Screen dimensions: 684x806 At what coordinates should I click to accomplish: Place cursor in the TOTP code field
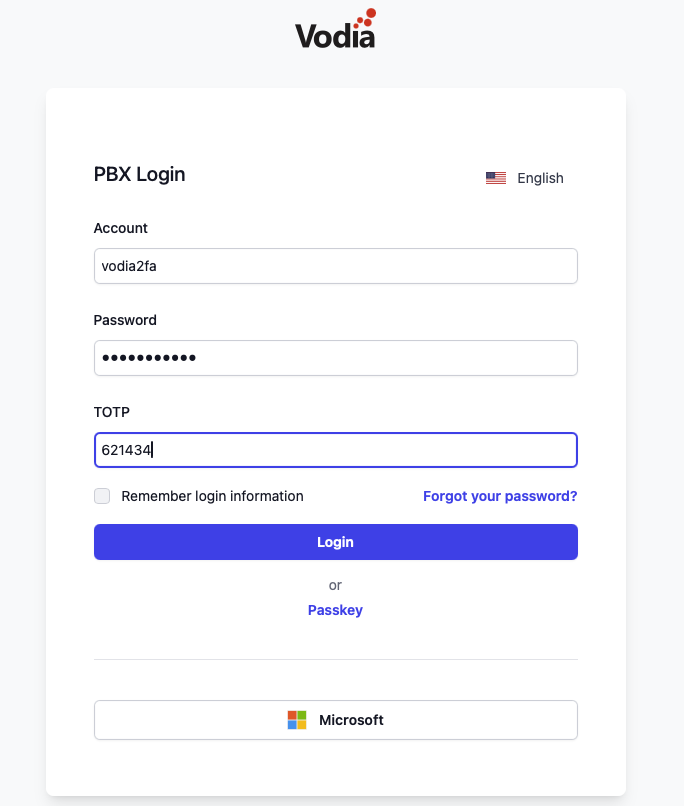pyautogui.click(x=335, y=450)
